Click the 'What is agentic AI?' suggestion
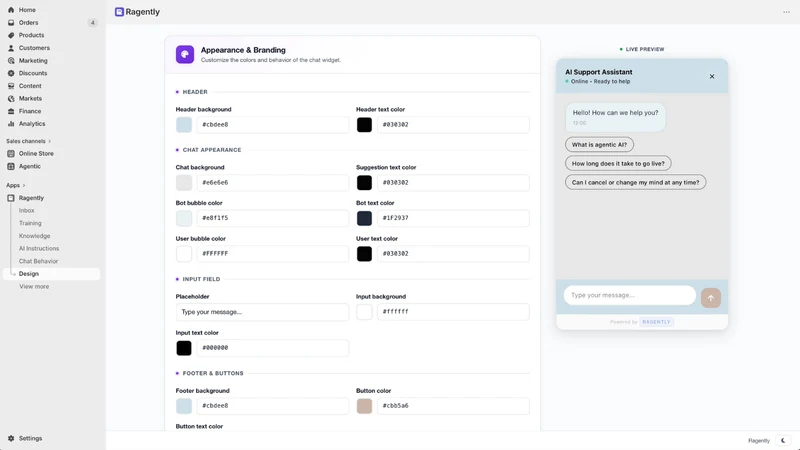800x450 pixels. (x=599, y=145)
